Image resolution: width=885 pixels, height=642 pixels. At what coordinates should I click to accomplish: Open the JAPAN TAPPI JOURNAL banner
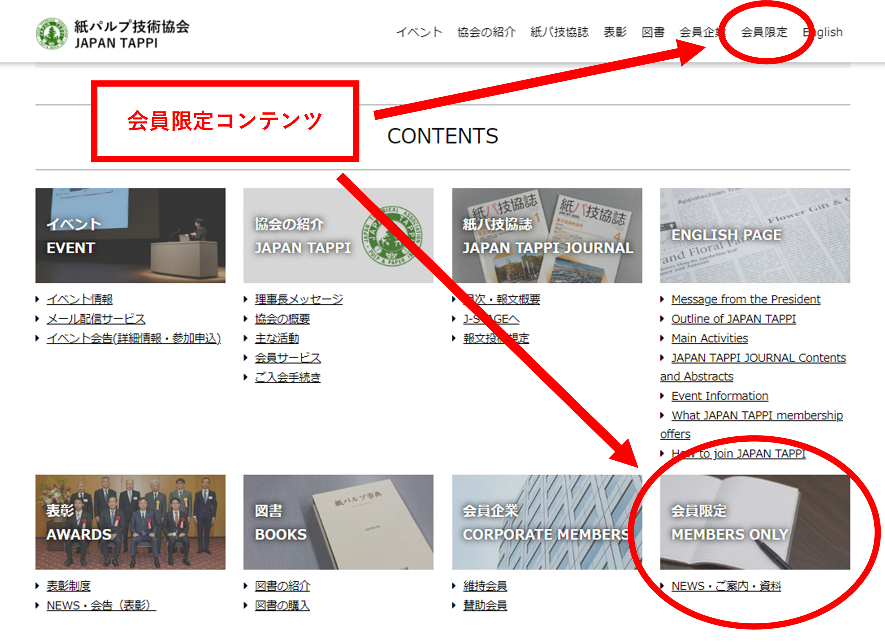coord(547,235)
